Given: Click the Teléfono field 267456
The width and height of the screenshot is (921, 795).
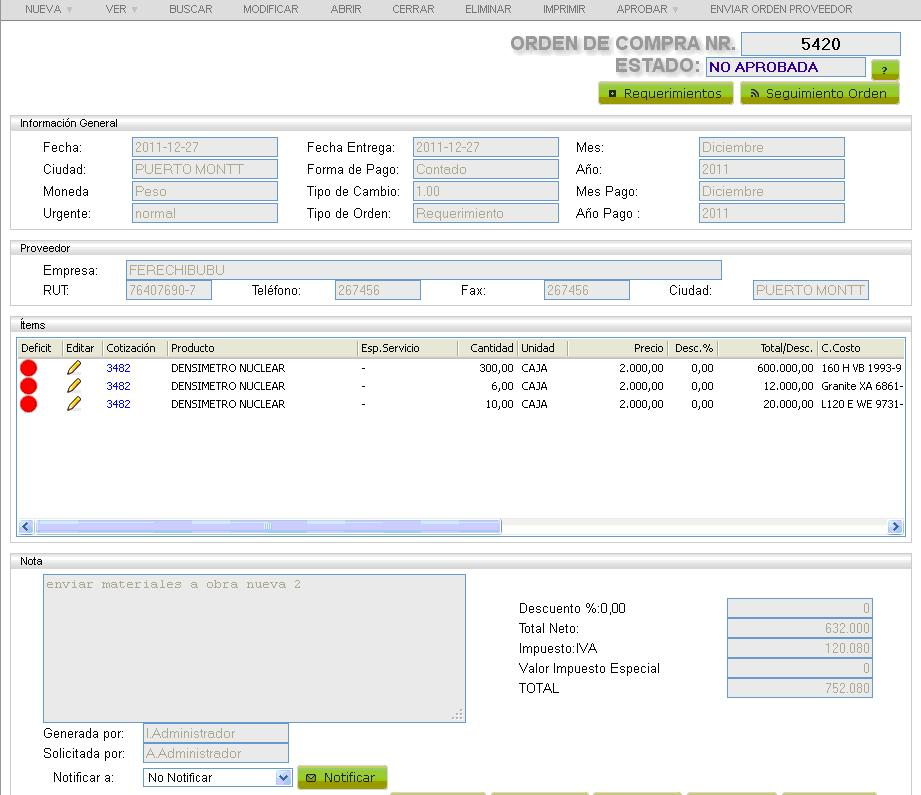Looking at the screenshot, I should tap(378, 290).
